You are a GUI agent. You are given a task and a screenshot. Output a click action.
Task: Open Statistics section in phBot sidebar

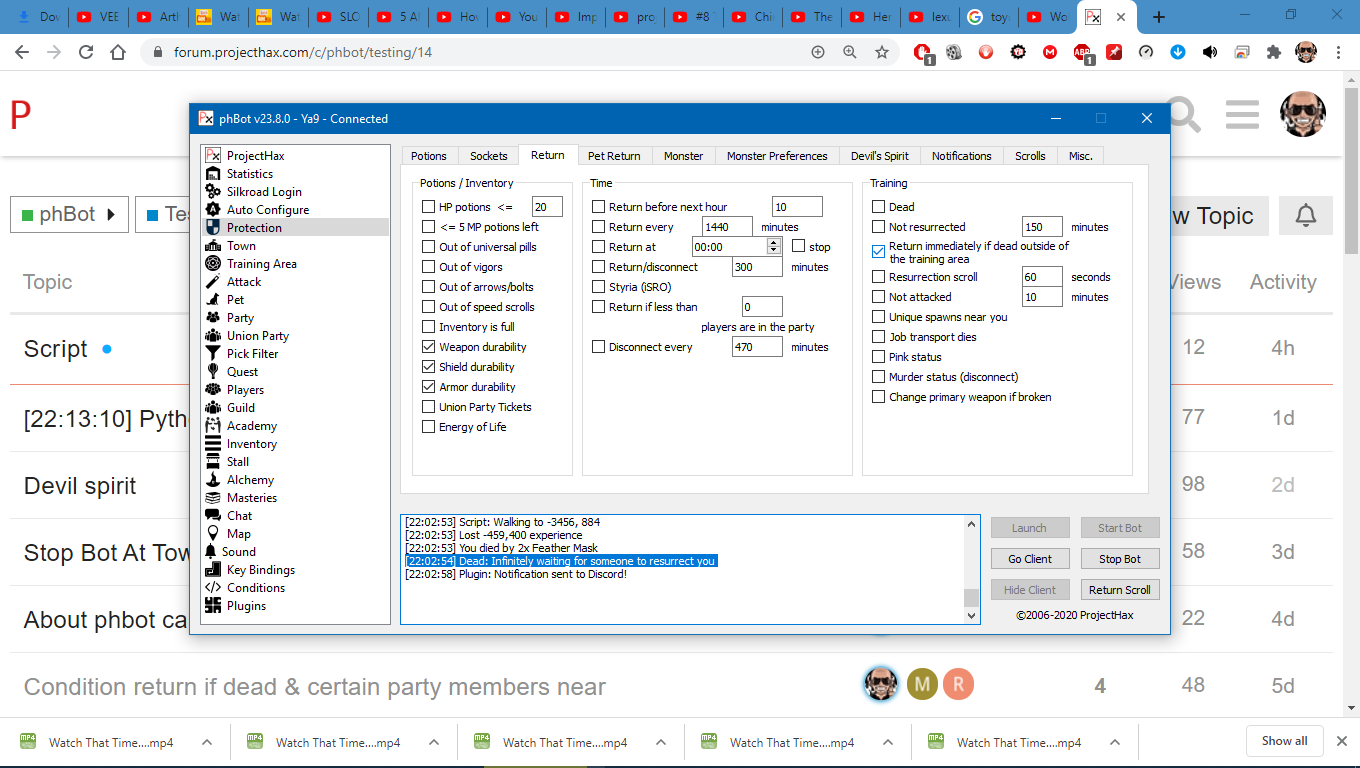tap(249, 174)
